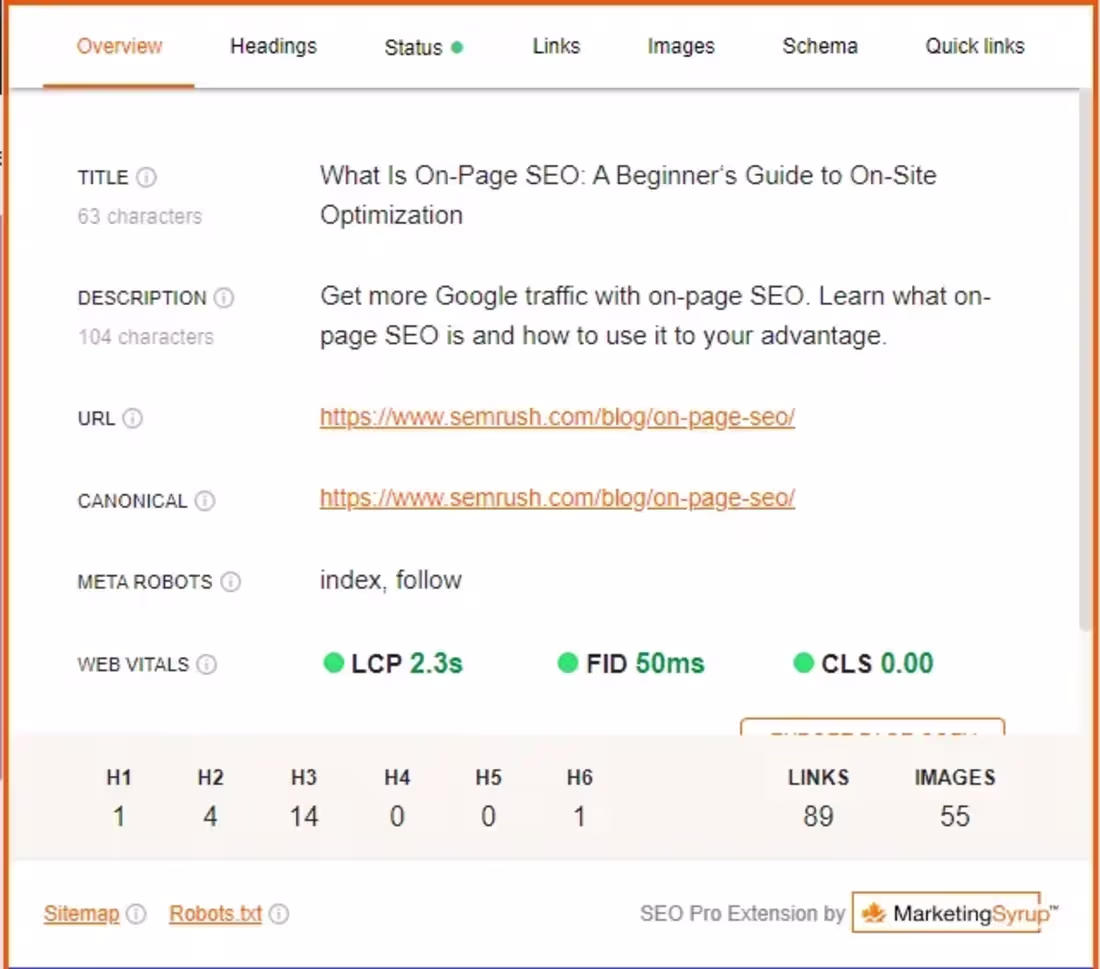The width and height of the screenshot is (1100, 969).
Task: Click the green LCP indicator dot
Action: point(334,662)
